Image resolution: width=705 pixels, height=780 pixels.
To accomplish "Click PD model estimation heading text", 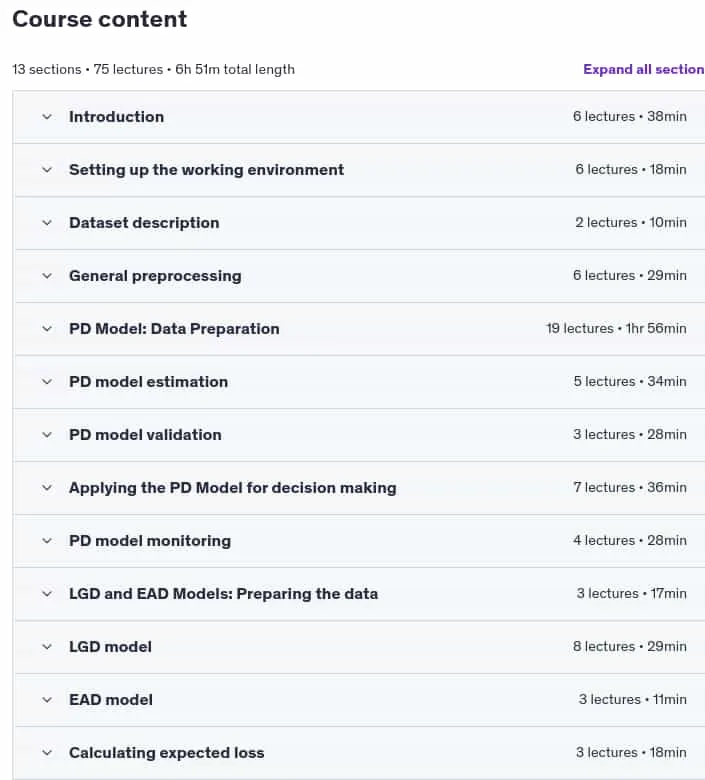I will pos(148,382).
